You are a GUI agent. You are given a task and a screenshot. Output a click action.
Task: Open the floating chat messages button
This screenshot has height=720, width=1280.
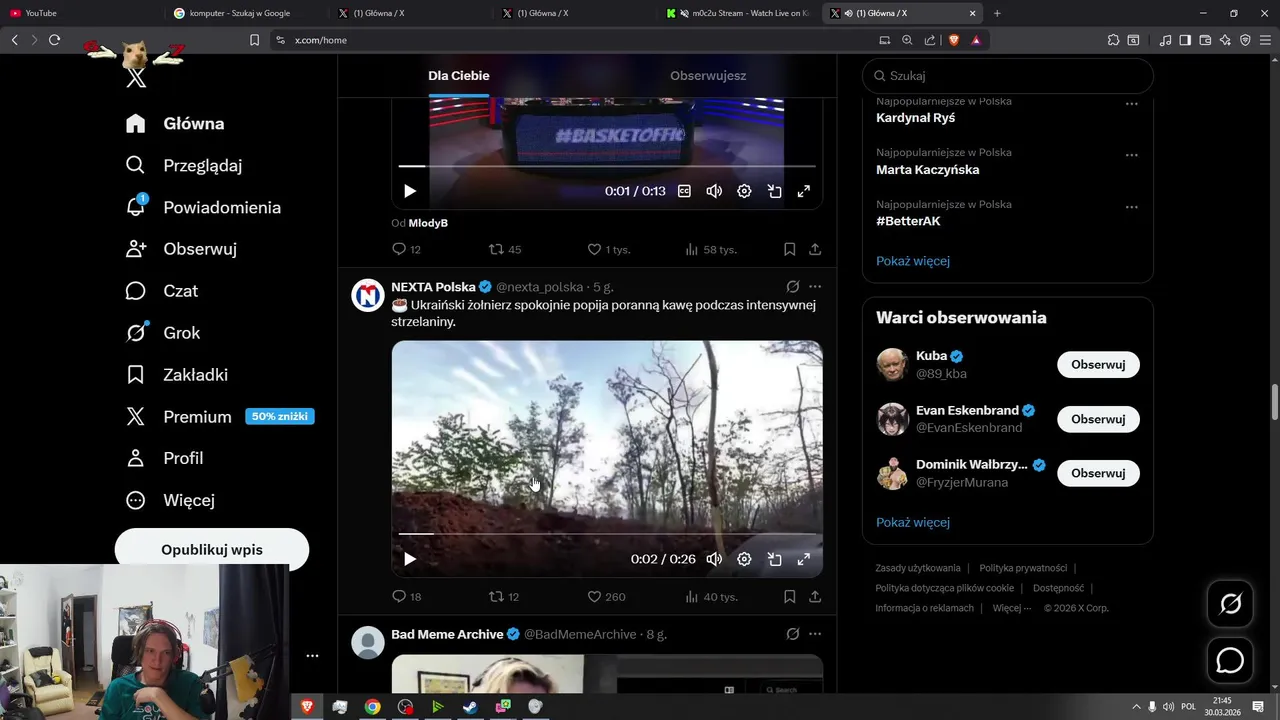tap(1230, 661)
